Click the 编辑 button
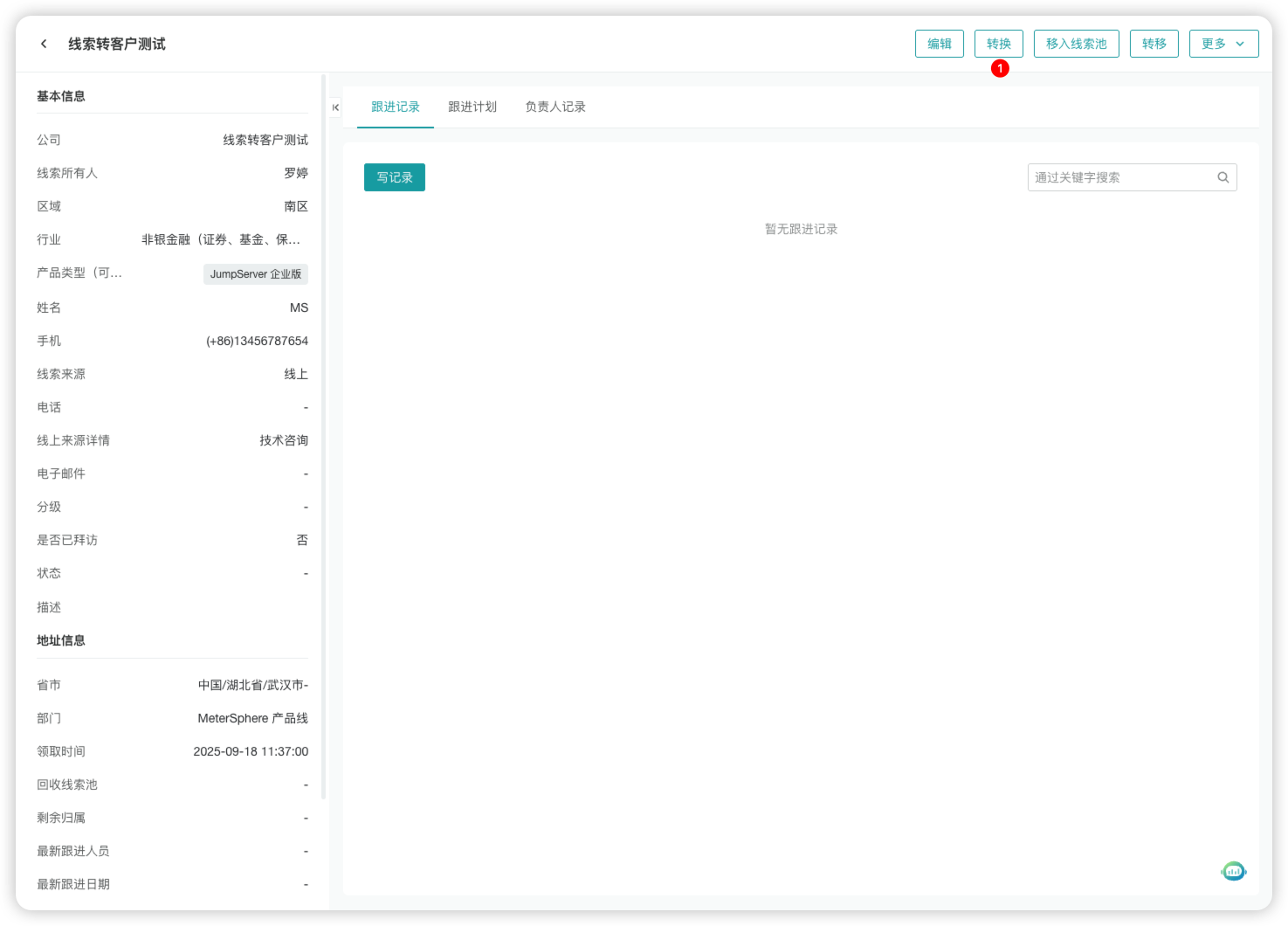This screenshot has width=1288, height=926. pyautogui.click(x=939, y=43)
